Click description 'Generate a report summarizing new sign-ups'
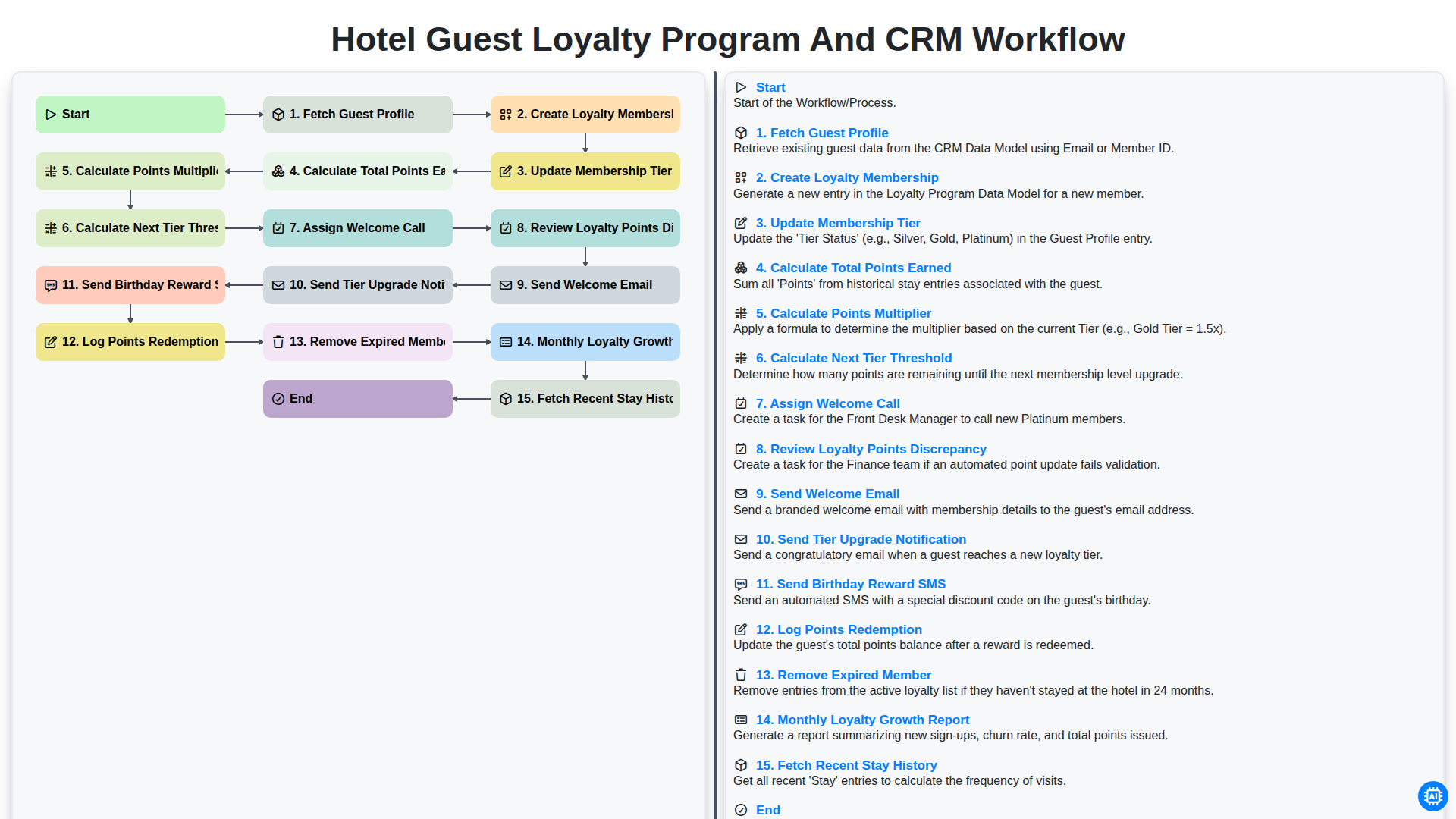The image size is (1456, 819). pyautogui.click(x=950, y=736)
